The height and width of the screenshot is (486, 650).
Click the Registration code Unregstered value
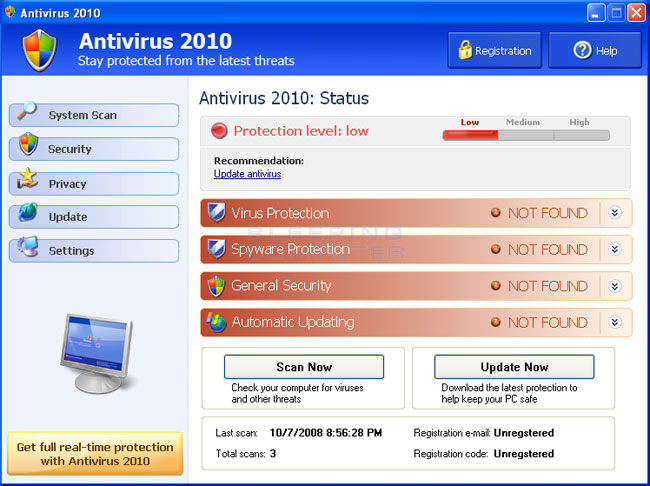click(524, 454)
